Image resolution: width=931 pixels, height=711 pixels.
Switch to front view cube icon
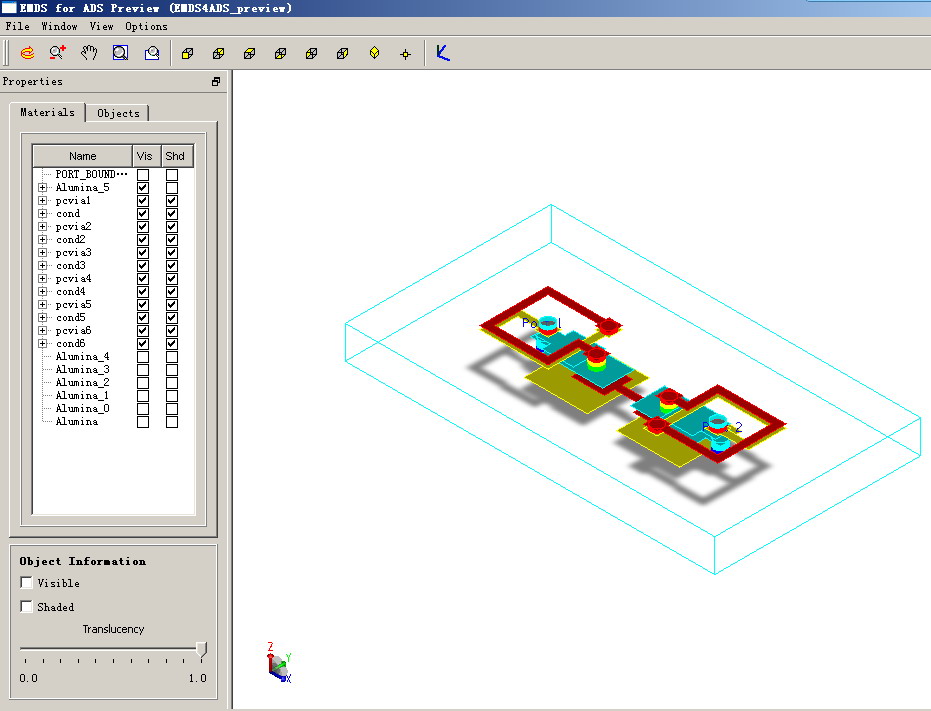[x=188, y=54]
